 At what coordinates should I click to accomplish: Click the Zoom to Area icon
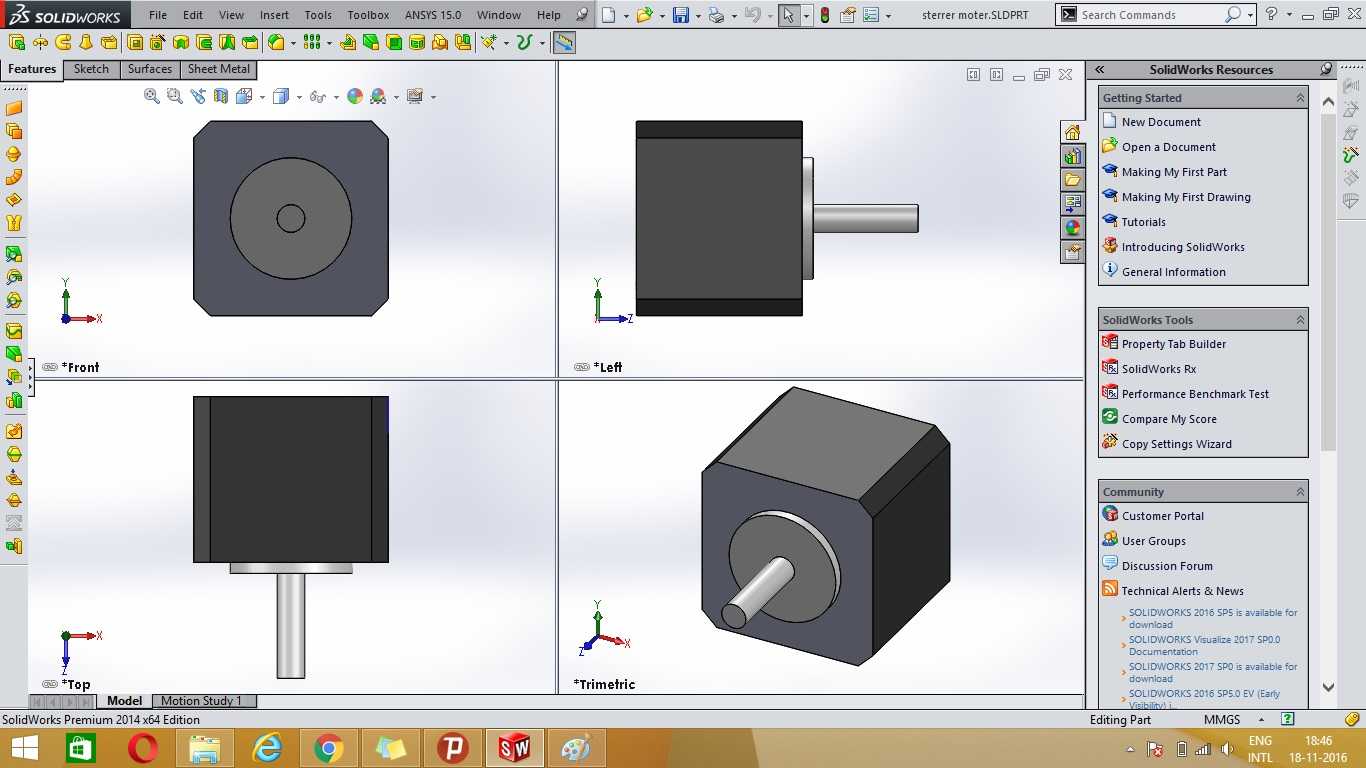(175, 96)
